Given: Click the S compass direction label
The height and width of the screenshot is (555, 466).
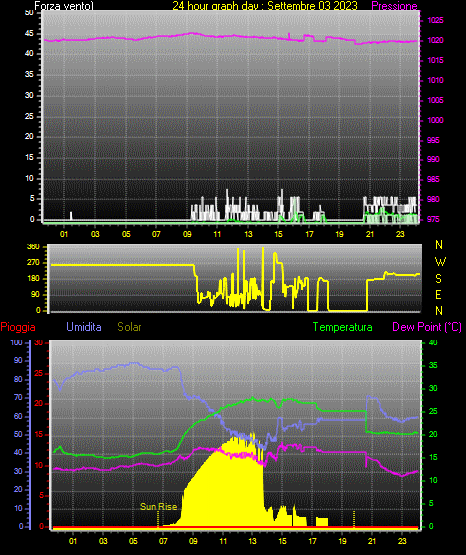Looking at the screenshot, I should 438,279.
